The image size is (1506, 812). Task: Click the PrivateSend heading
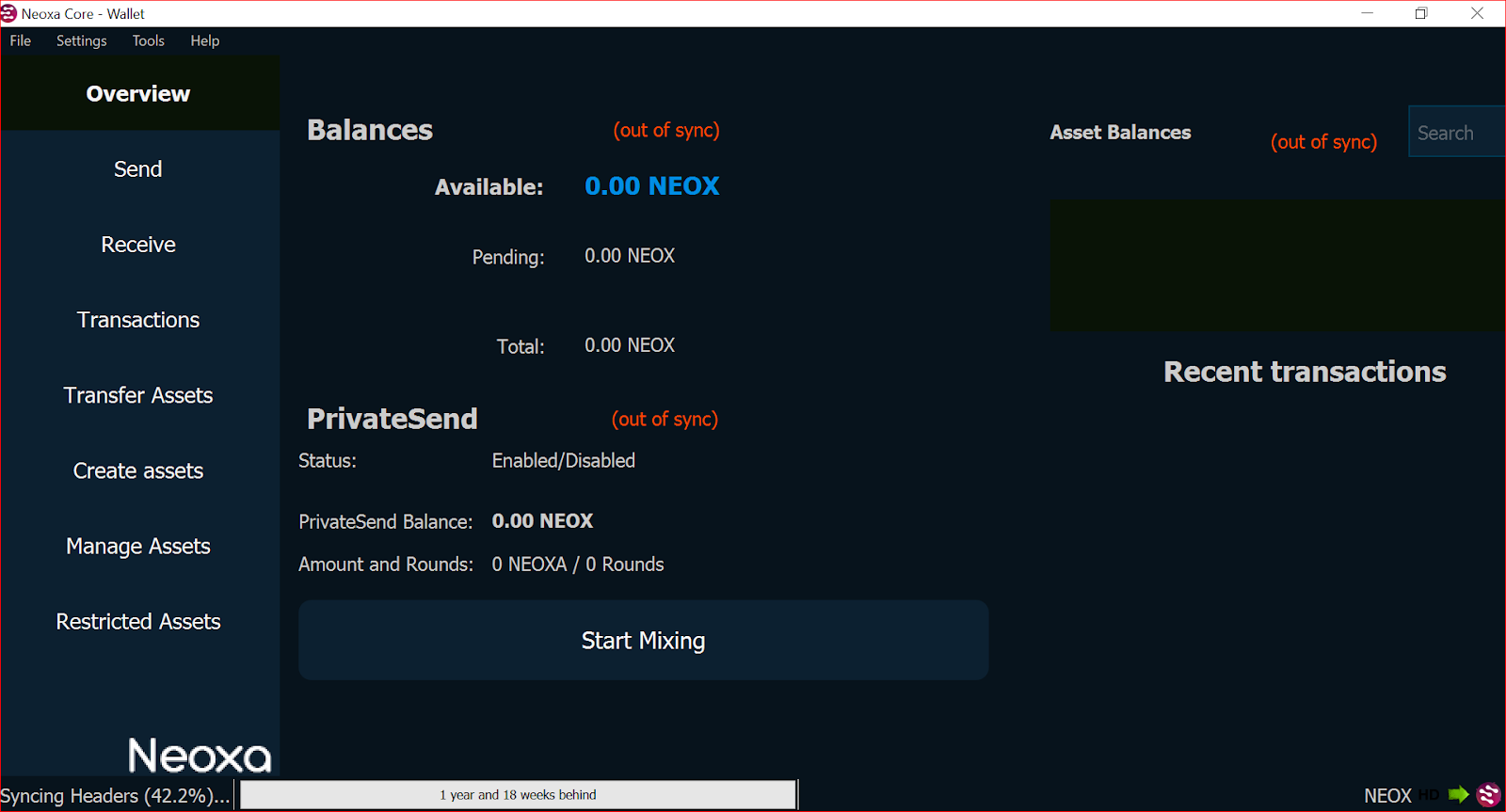click(393, 419)
